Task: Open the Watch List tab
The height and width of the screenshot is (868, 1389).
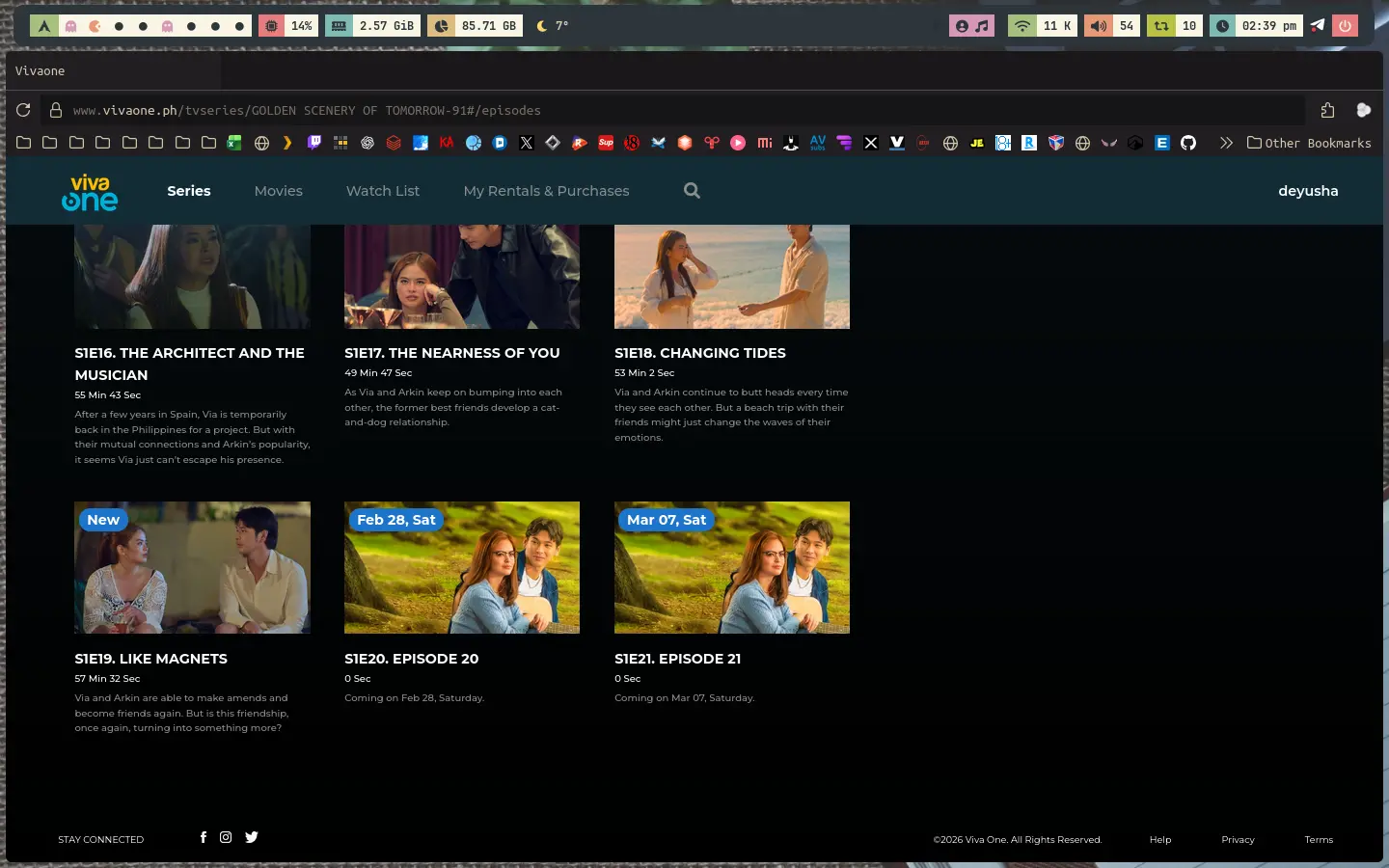Action: pos(383,191)
